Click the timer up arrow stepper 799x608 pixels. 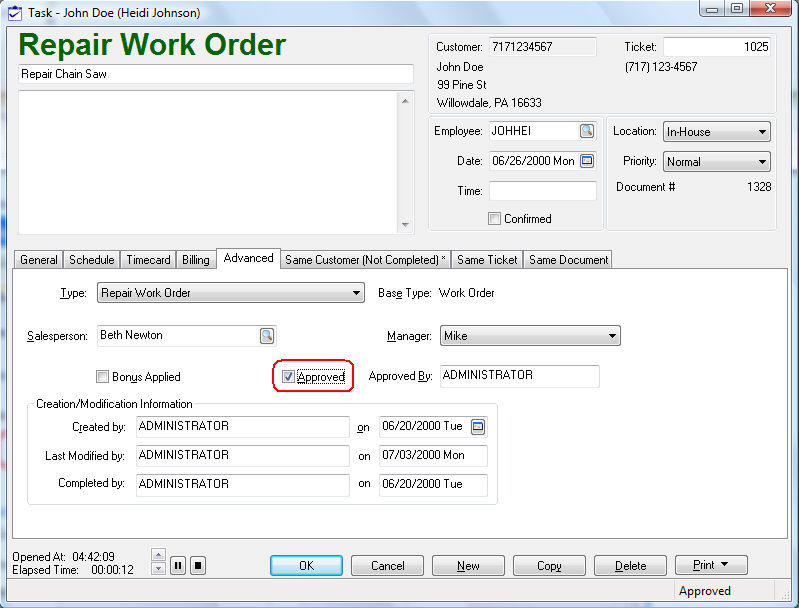(157, 554)
